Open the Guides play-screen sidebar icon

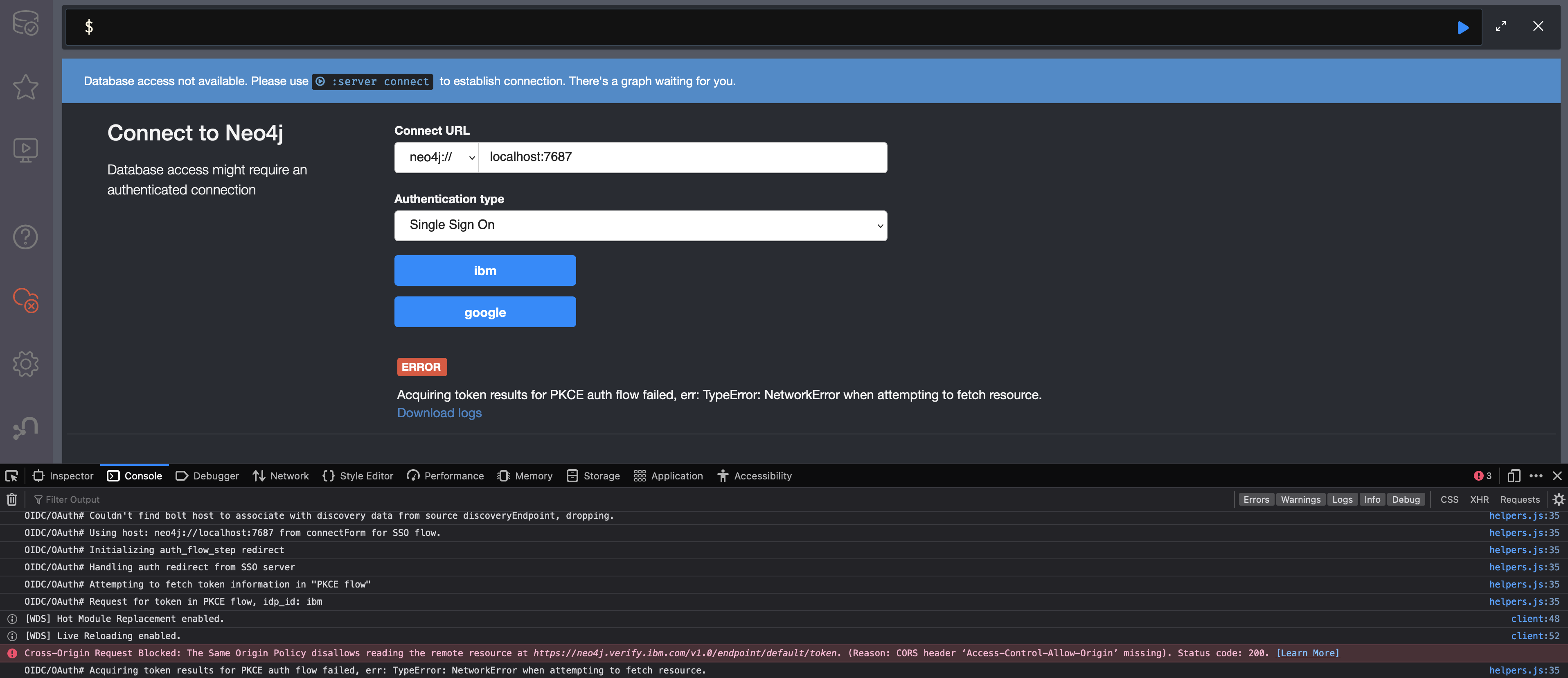25,149
